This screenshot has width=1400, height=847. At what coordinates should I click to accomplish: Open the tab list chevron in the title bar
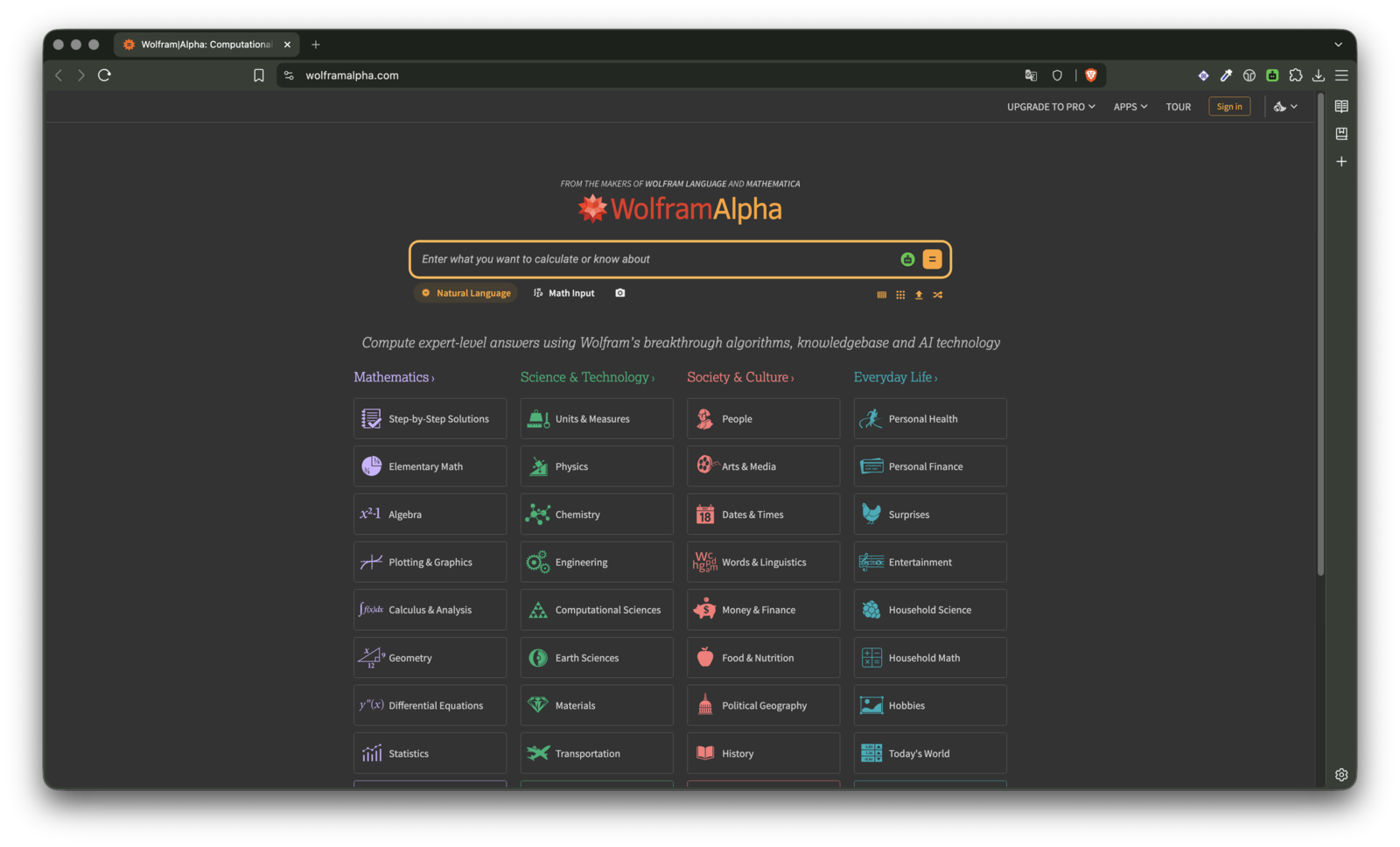[1338, 45]
